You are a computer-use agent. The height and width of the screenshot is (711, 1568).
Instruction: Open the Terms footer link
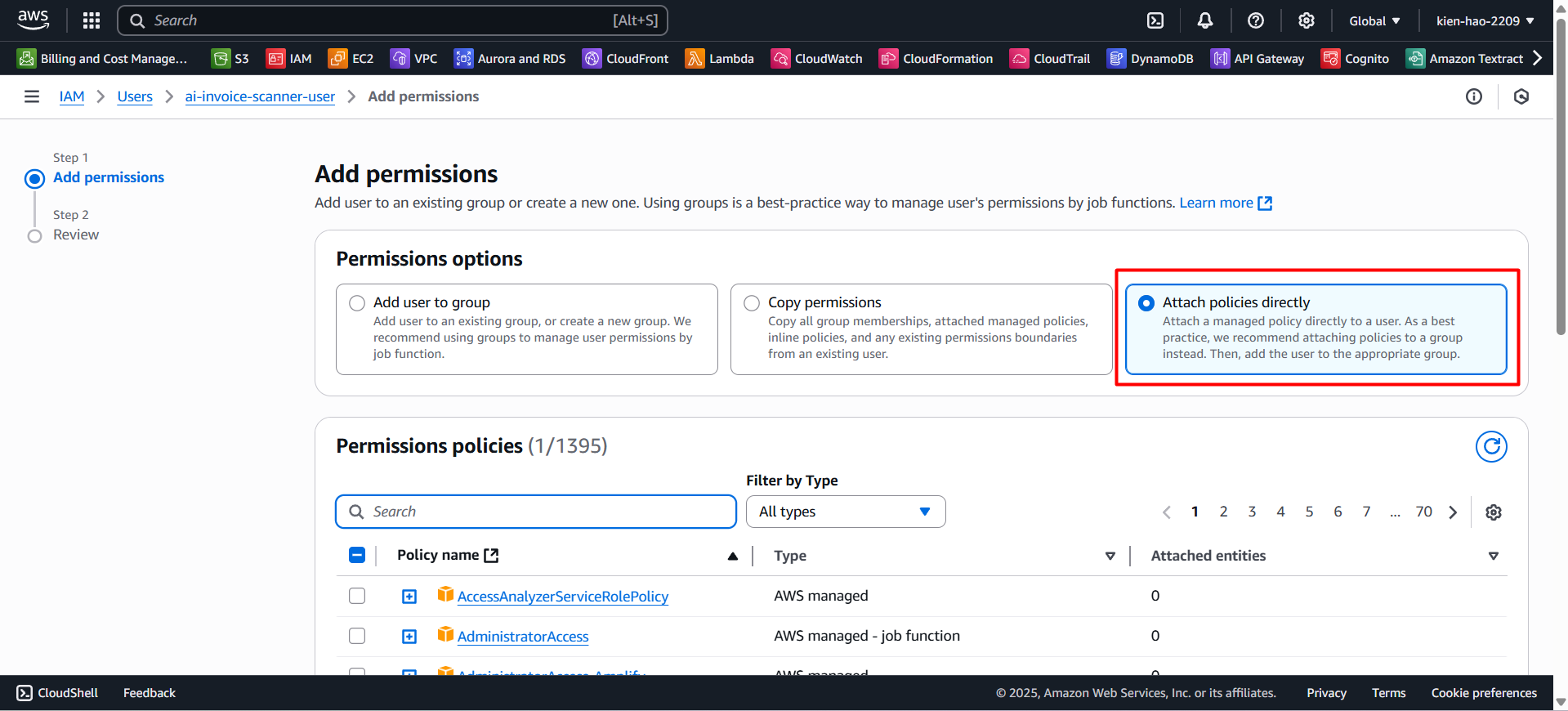(x=1389, y=693)
